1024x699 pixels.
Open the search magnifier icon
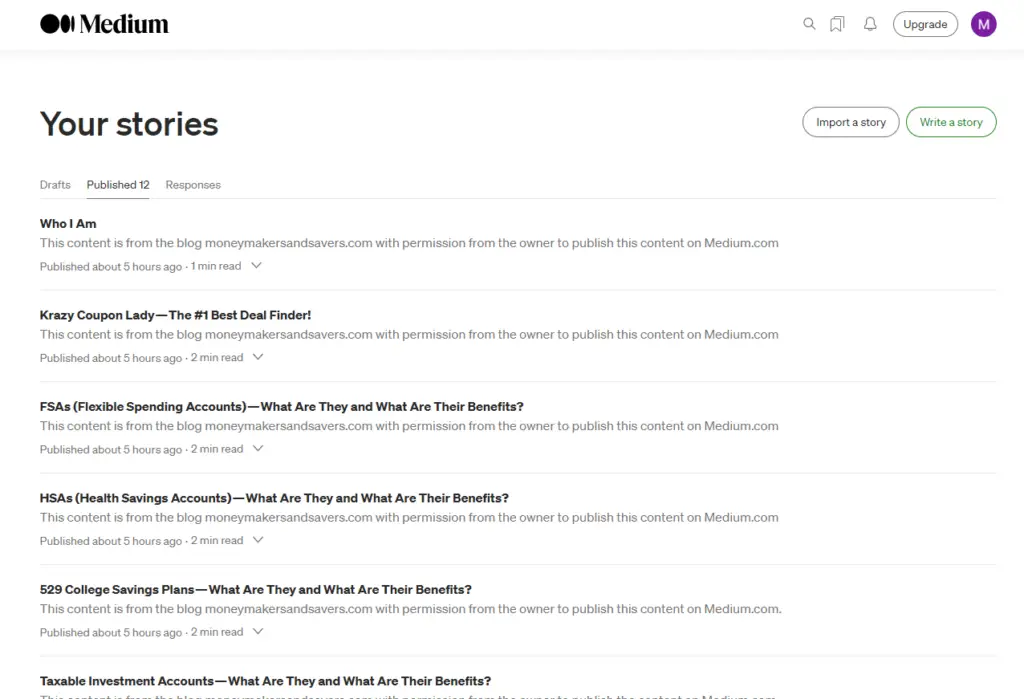pyautogui.click(x=809, y=24)
